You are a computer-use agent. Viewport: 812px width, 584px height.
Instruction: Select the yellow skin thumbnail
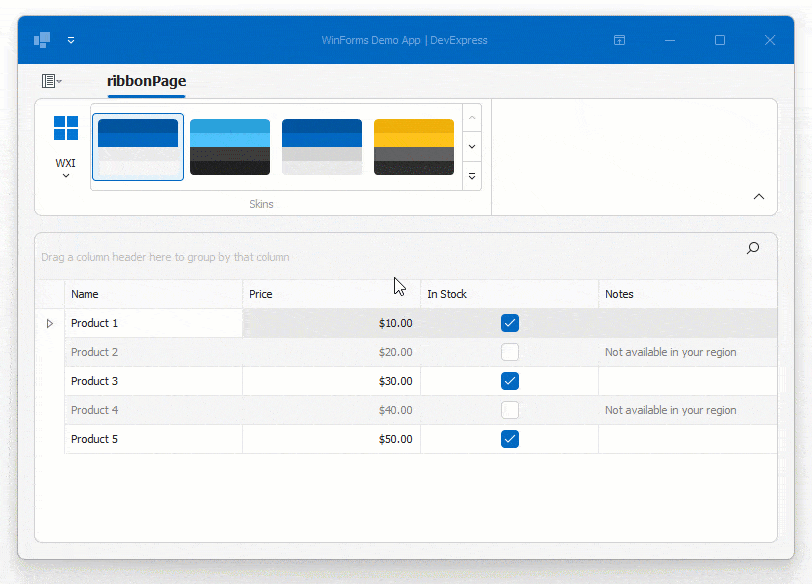point(413,146)
